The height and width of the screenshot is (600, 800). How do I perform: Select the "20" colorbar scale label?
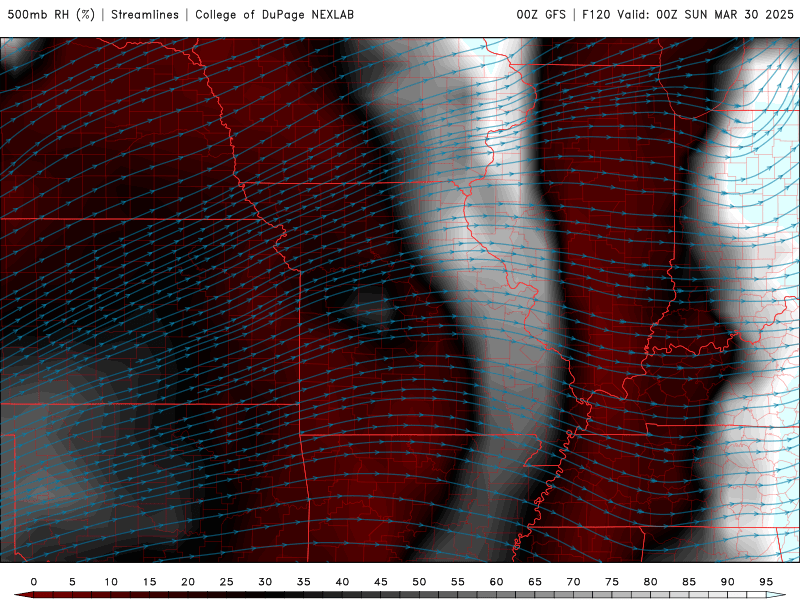[x=188, y=582]
